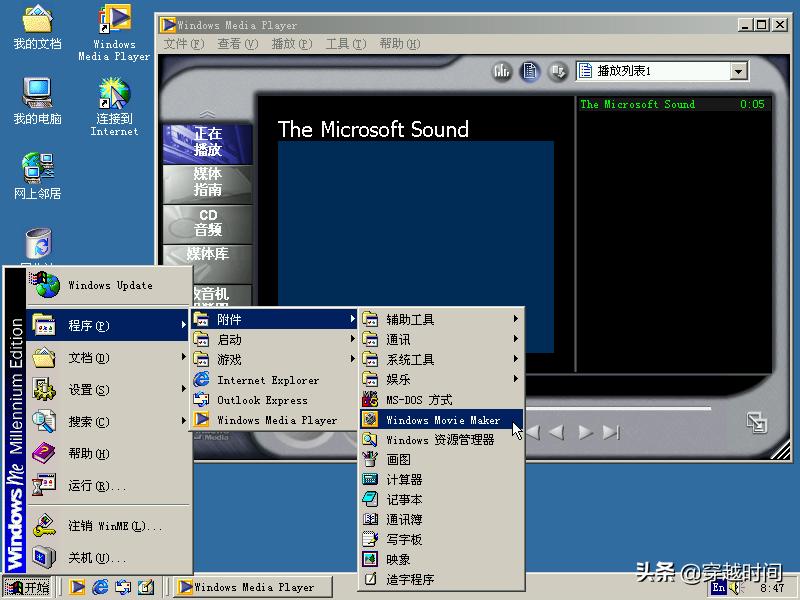
Task: Click the volume speaker icon in the system tray
Action: [x=735, y=587]
